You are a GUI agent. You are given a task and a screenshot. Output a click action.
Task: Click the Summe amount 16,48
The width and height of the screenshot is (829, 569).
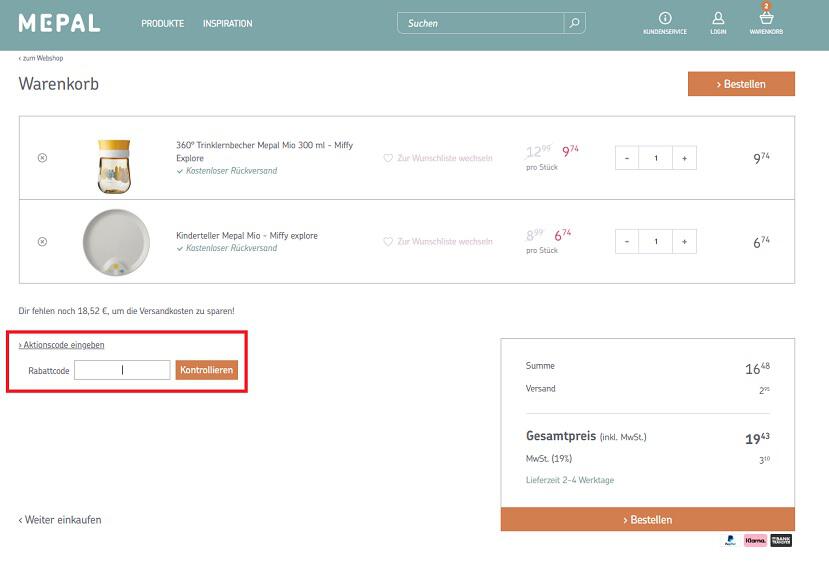click(x=757, y=368)
